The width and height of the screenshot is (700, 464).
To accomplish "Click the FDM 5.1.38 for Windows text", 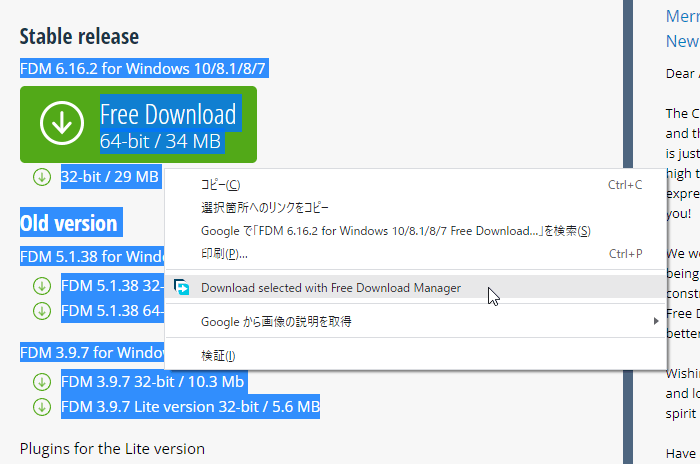I will point(92,256).
